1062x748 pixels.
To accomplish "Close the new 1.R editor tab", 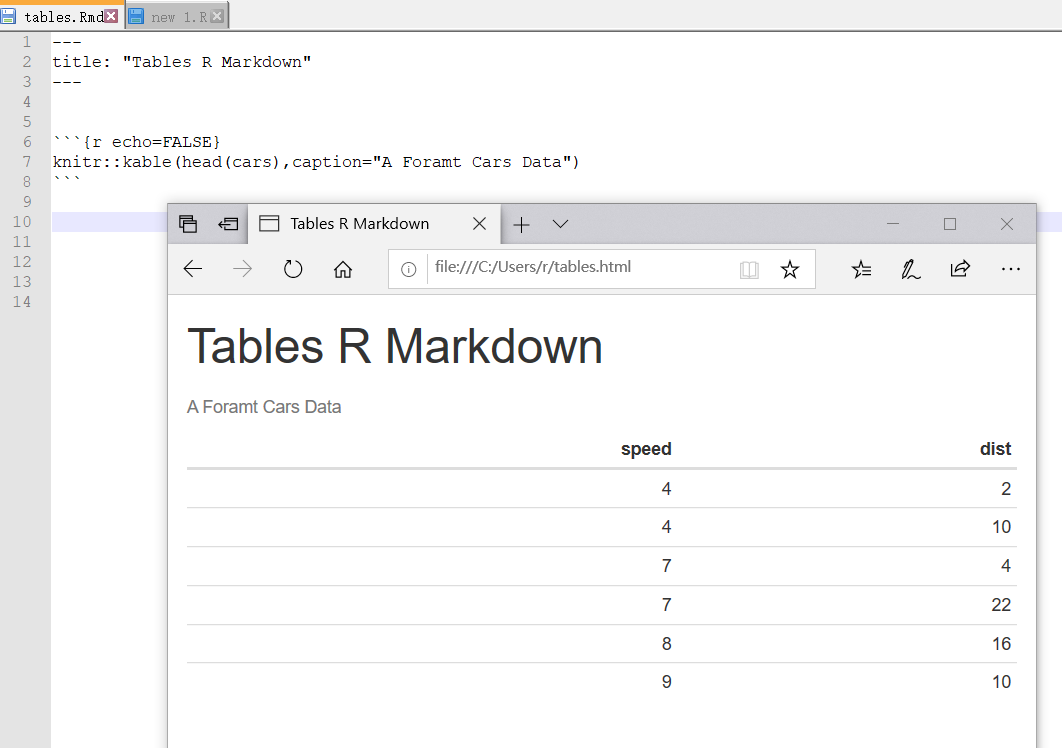I will point(217,16).
